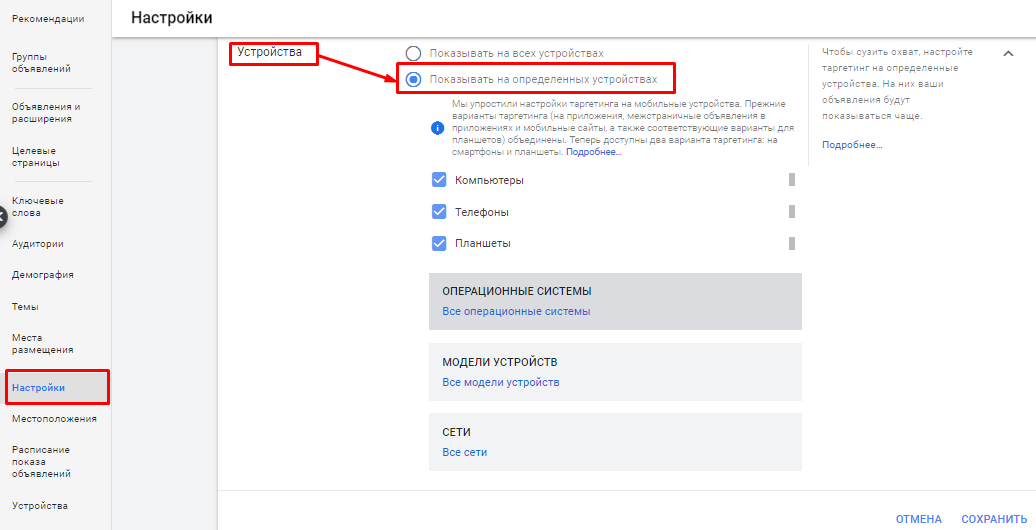This screenshot has width=1036, height=530.
Task: Click the Устройства section label
Action: pyautogui.click(x=269, y=52)
